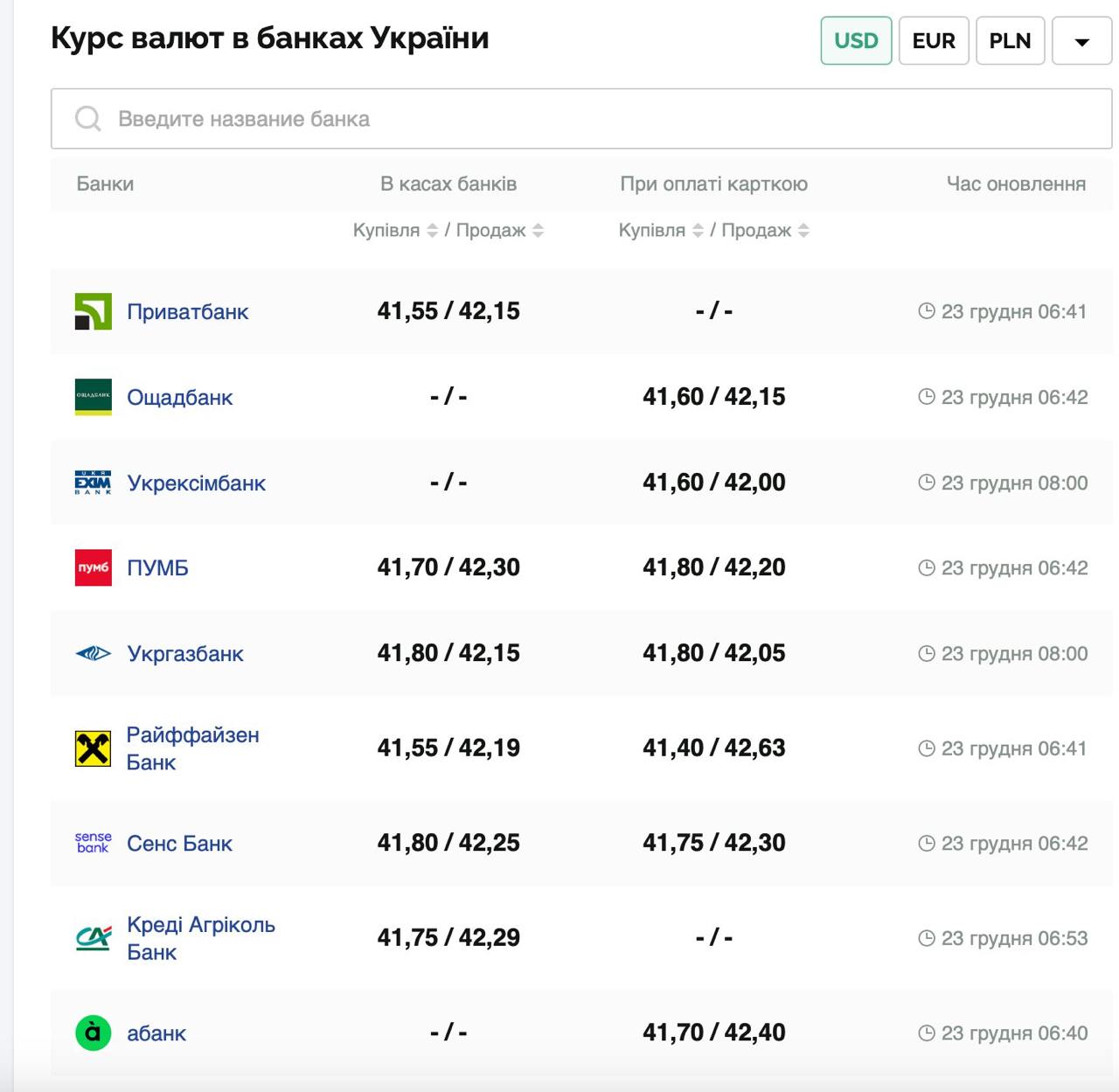Click the Oschadbank logo icon
Image resolution: width=1119 pixels, height=1092 pixels.
(93, 397)
